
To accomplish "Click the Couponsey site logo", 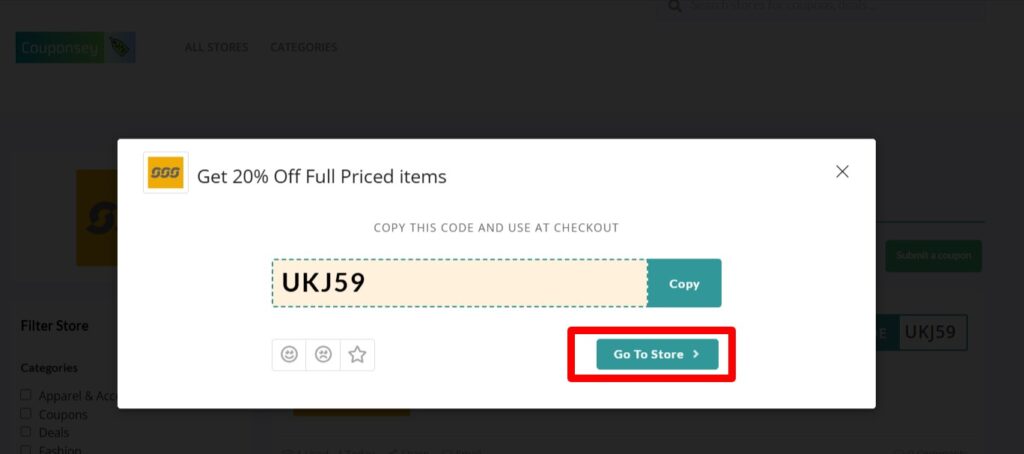I will point(75,47).
